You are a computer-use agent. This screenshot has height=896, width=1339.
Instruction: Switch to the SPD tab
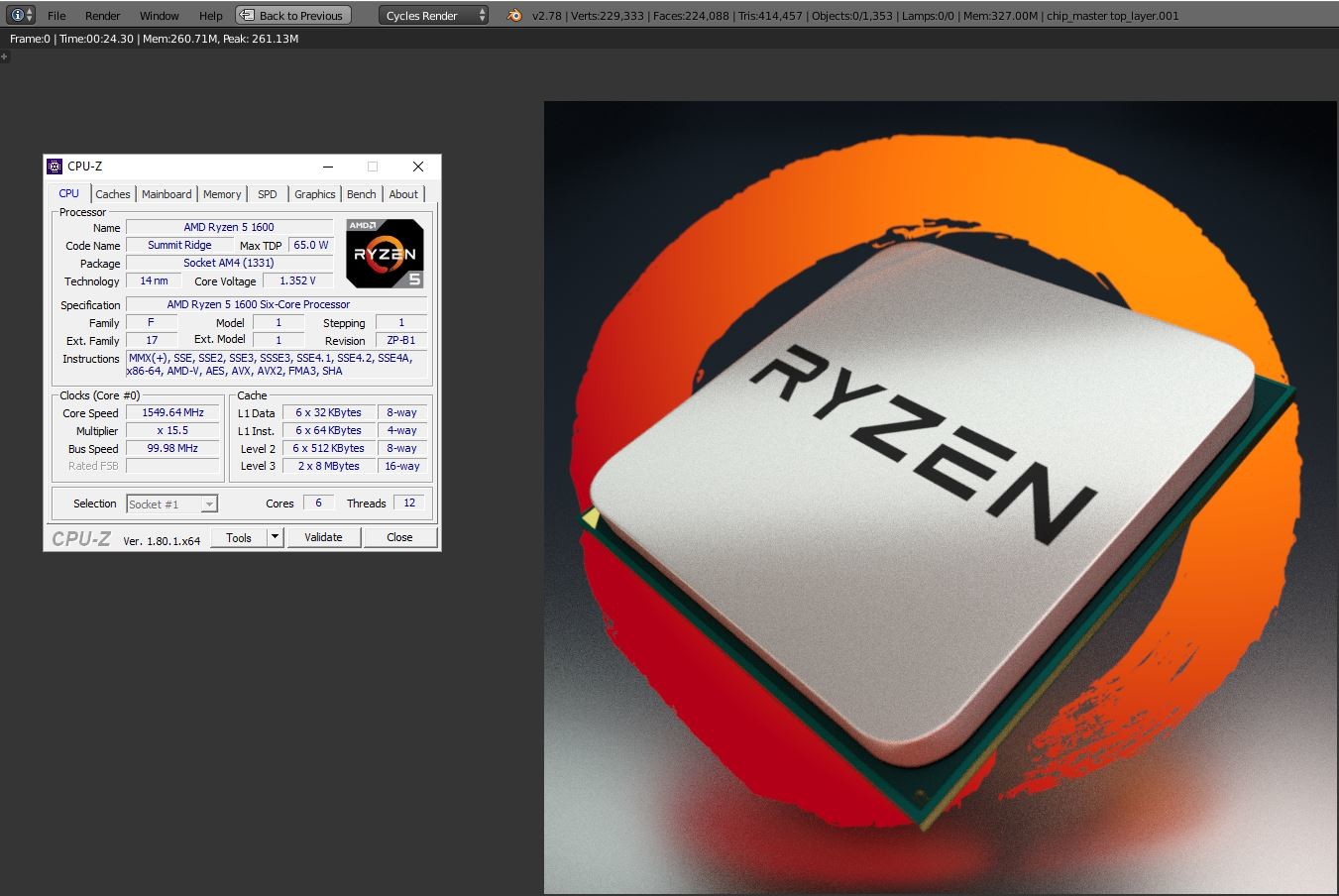click(268, 194)
